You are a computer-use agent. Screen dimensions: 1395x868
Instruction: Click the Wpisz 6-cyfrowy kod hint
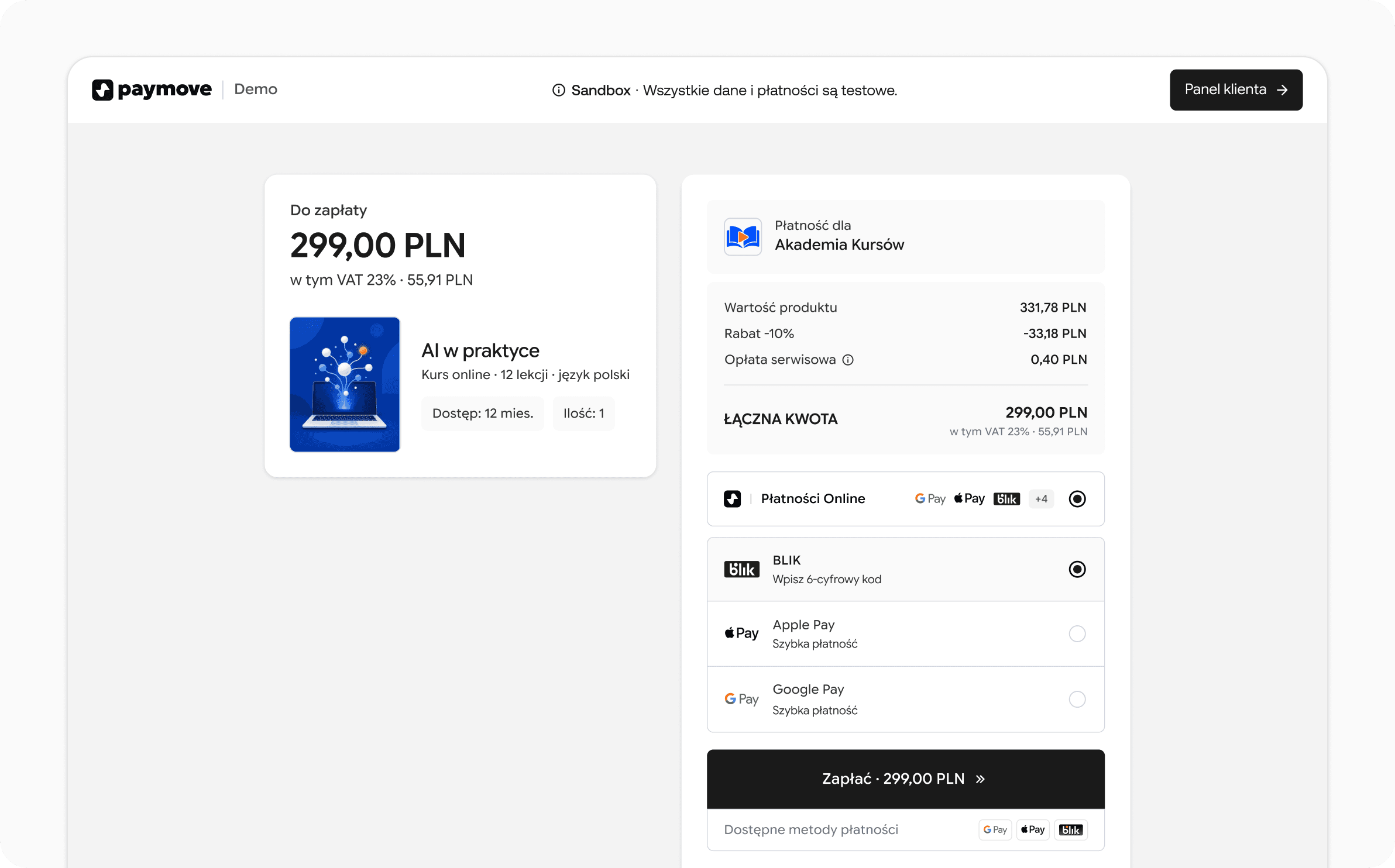click(827, 579)
